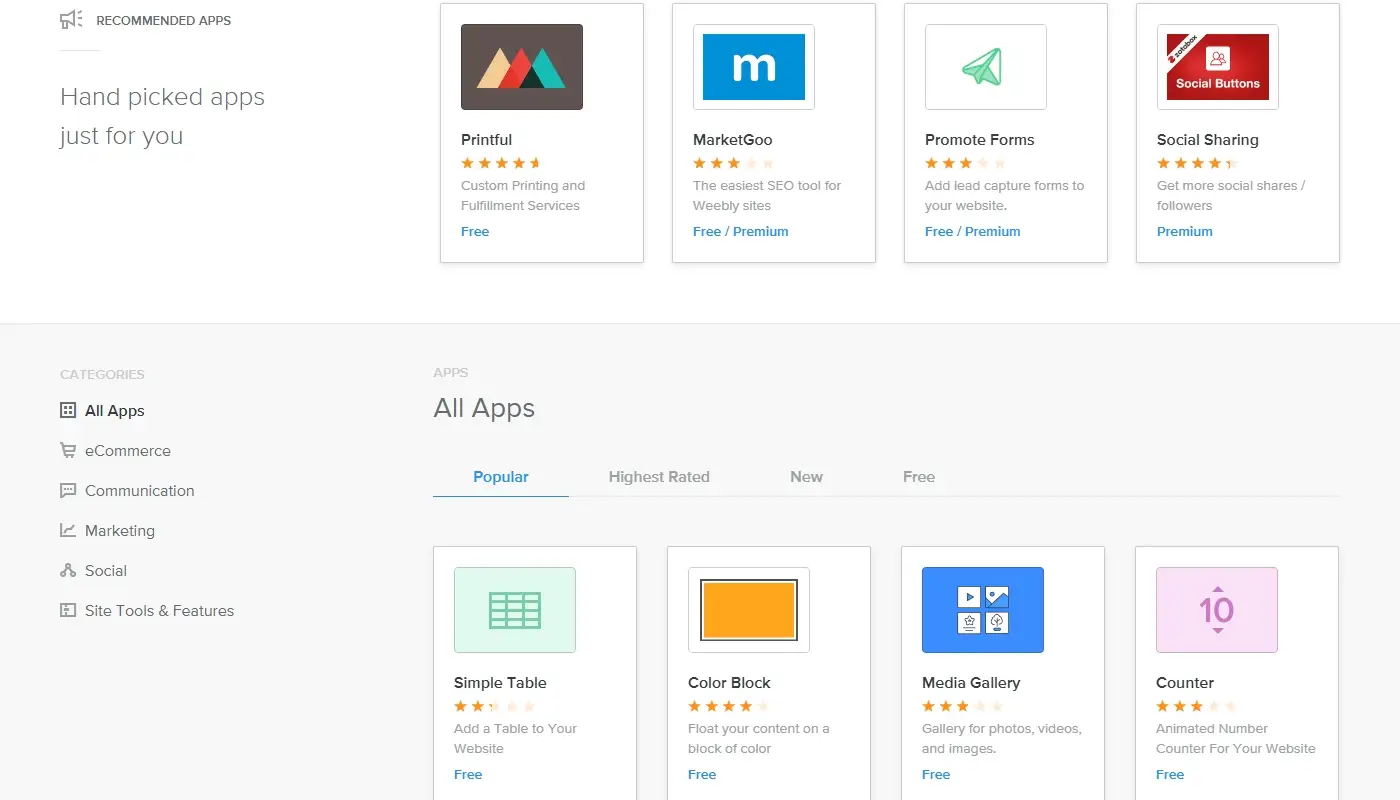Click the All Apps category link
This screenshot has width=1400, height=800.
pyautogui.click(x=114, y=411)
